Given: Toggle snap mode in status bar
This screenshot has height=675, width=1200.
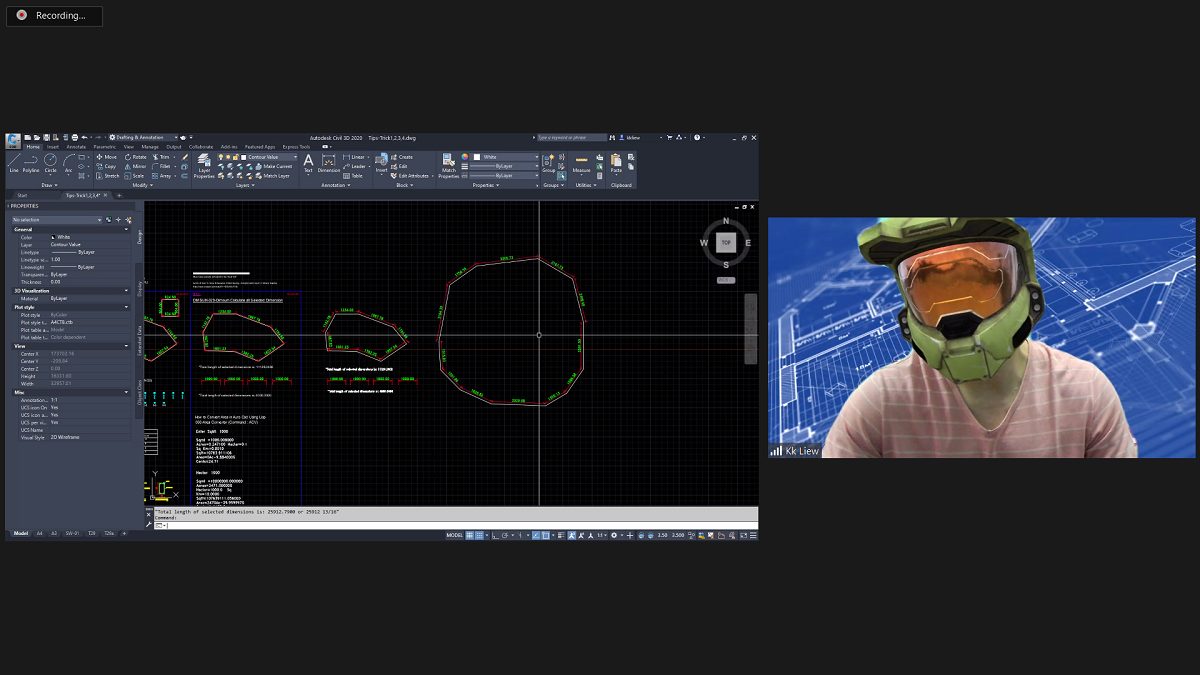Looking at the screenshot, I should pyautogui.click(x=479, y=535).
